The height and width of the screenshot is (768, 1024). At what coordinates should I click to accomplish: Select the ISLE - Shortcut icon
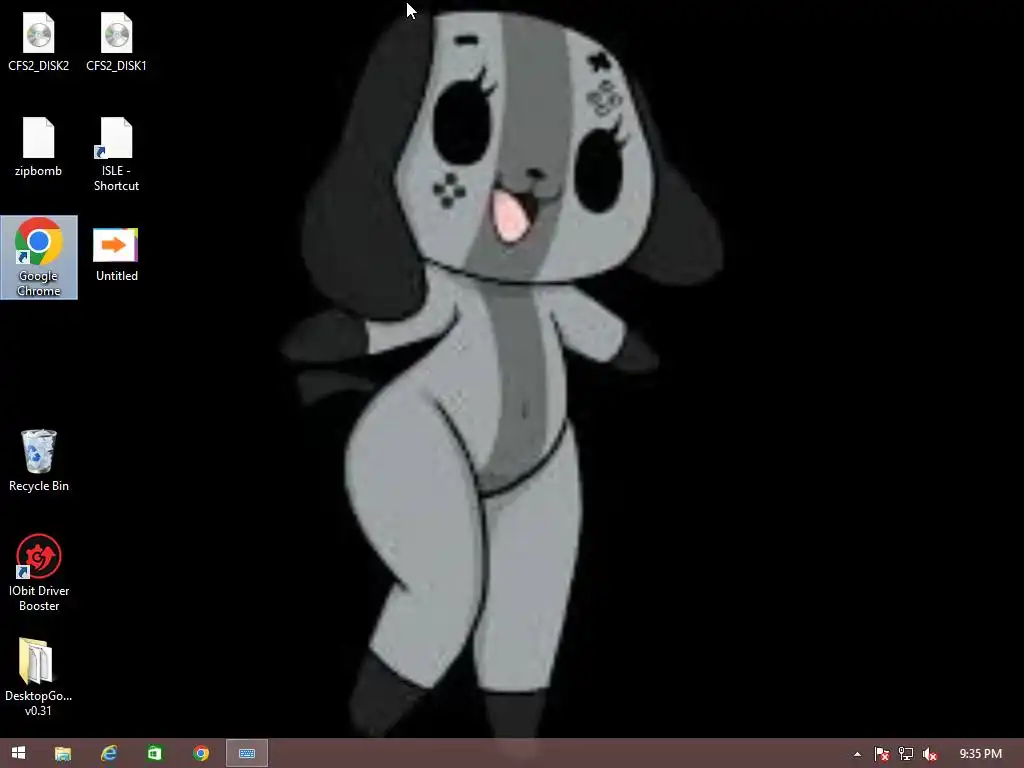click(x=116, y=138)
